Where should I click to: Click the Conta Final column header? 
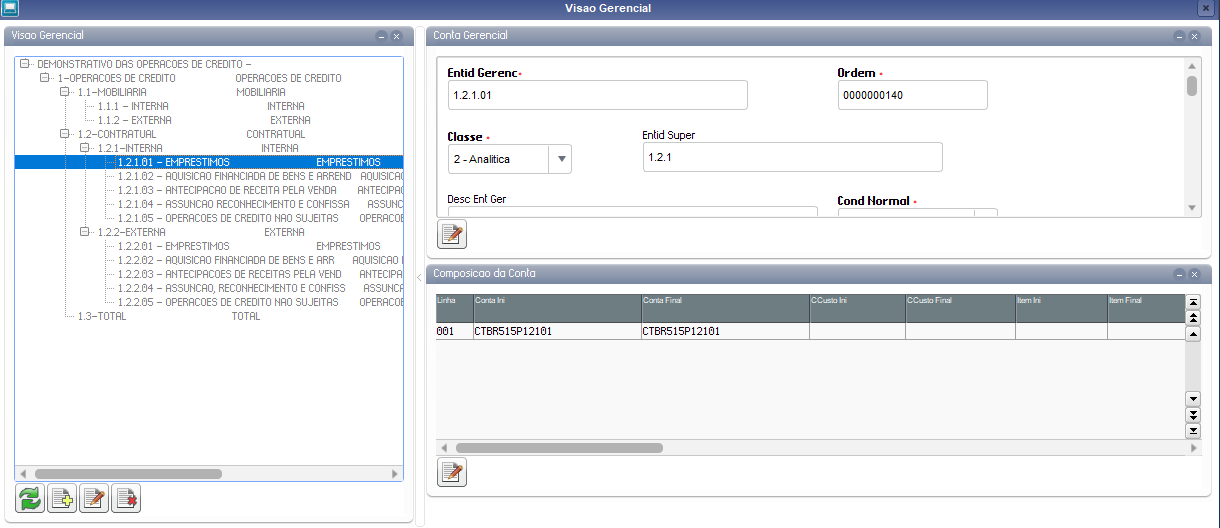[x=724, y=308]
